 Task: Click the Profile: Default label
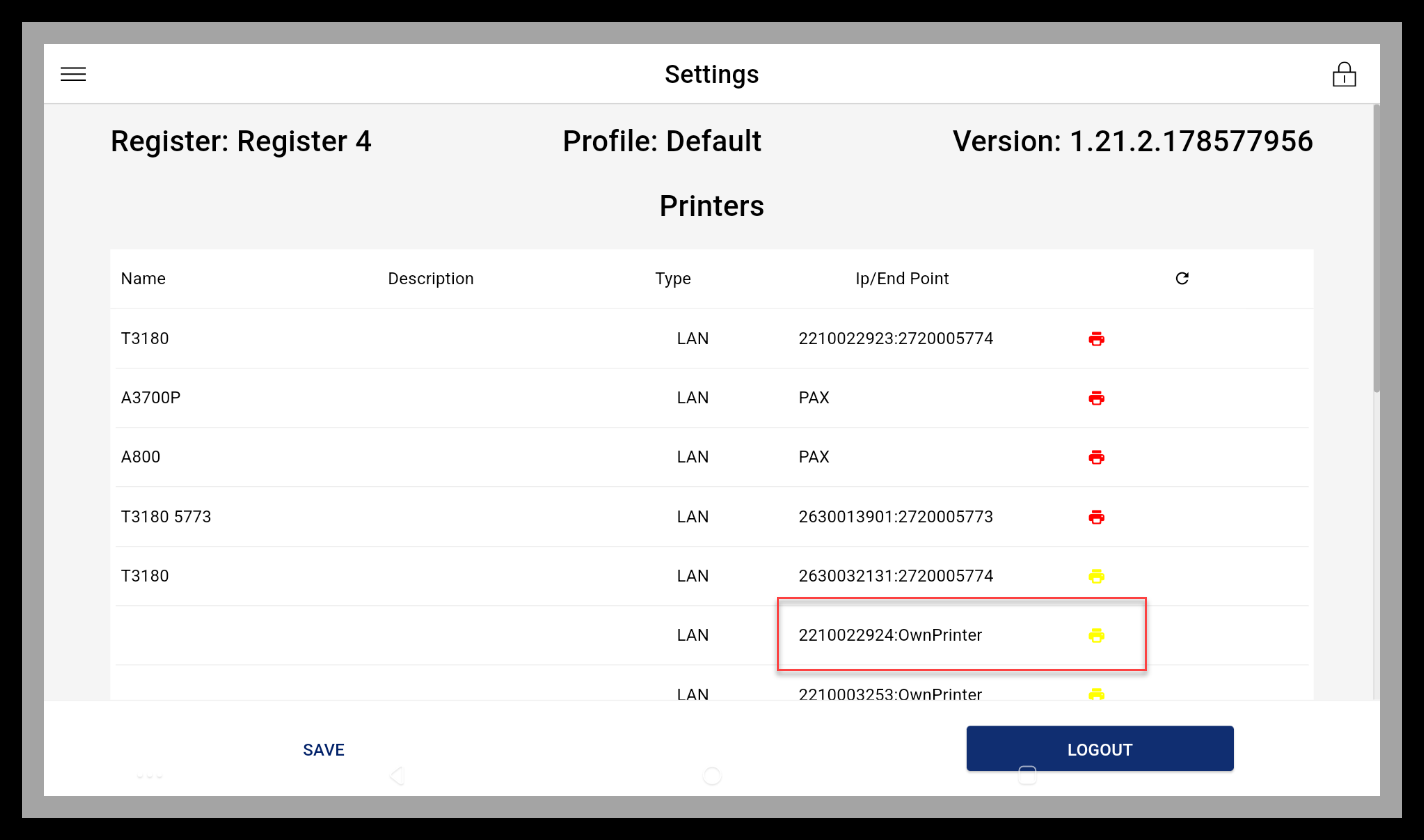pyautogui.click(x=662, y=142)
